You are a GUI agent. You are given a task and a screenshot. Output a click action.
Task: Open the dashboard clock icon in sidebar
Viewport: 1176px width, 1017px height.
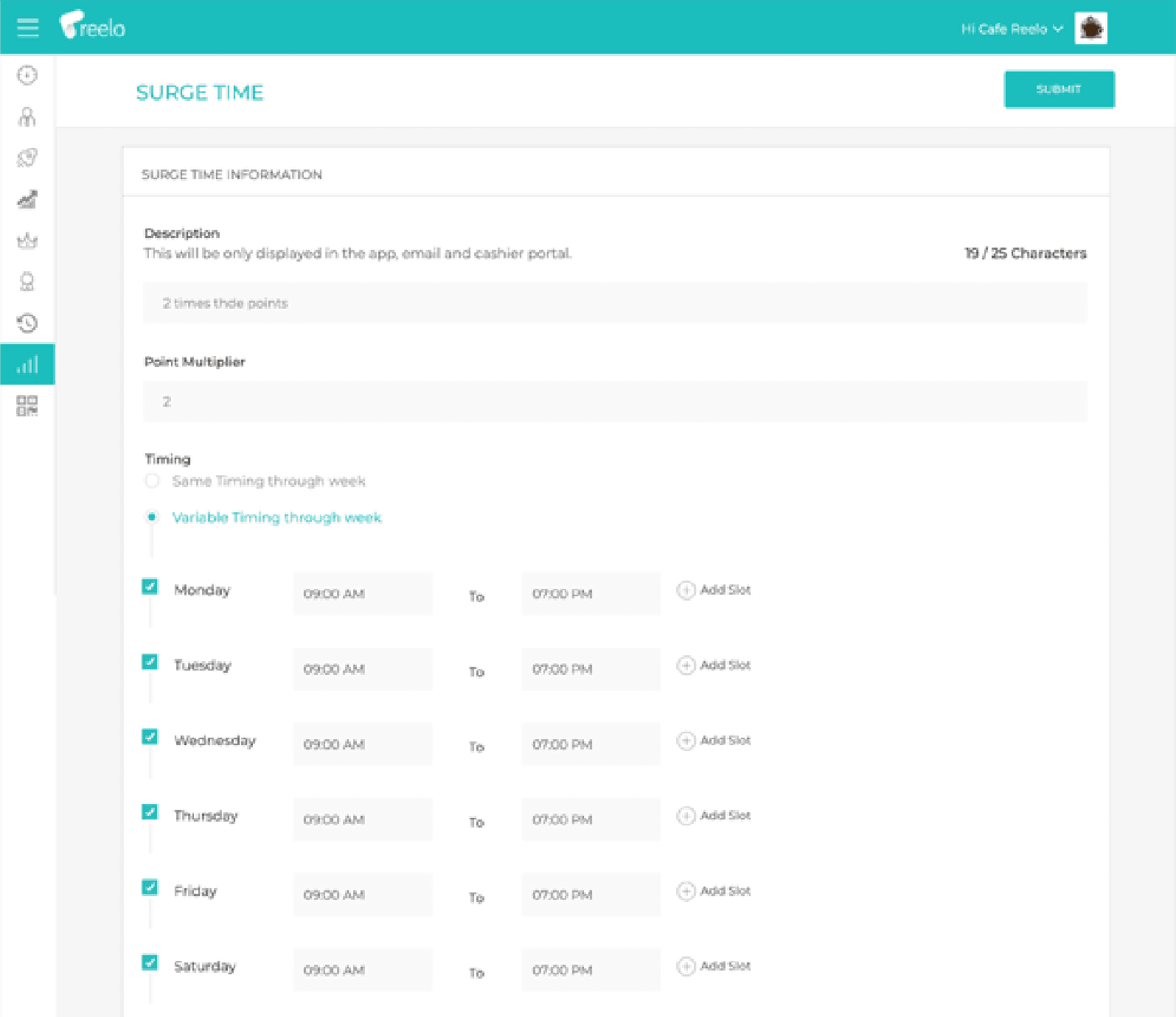[27, 75]
